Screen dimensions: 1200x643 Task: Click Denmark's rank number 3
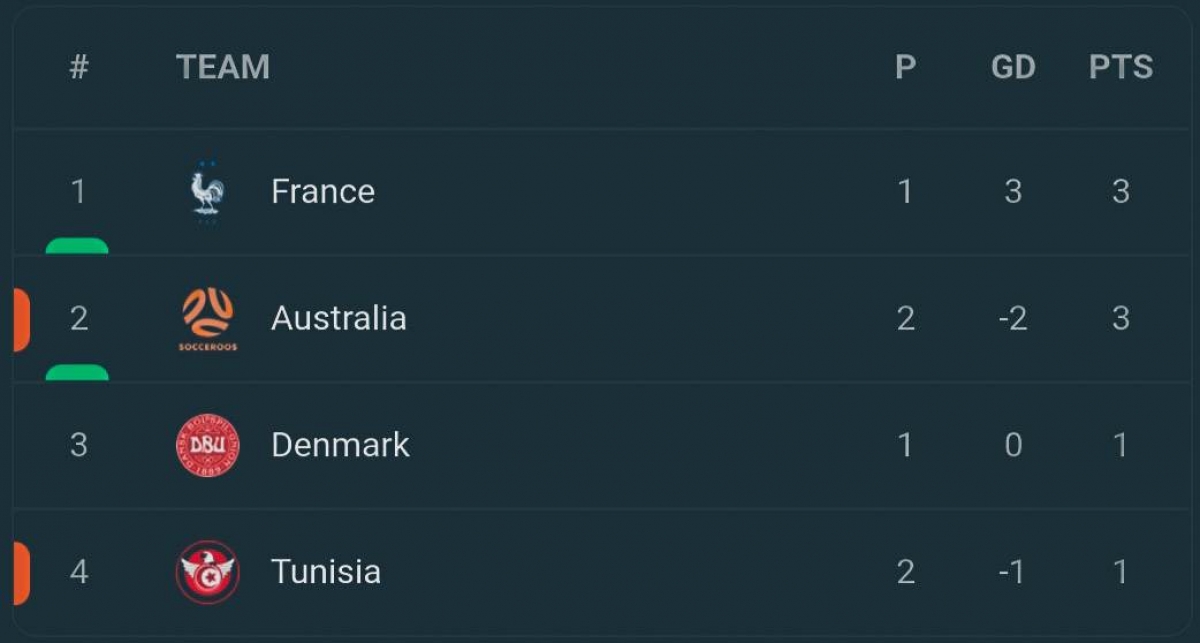79,445
